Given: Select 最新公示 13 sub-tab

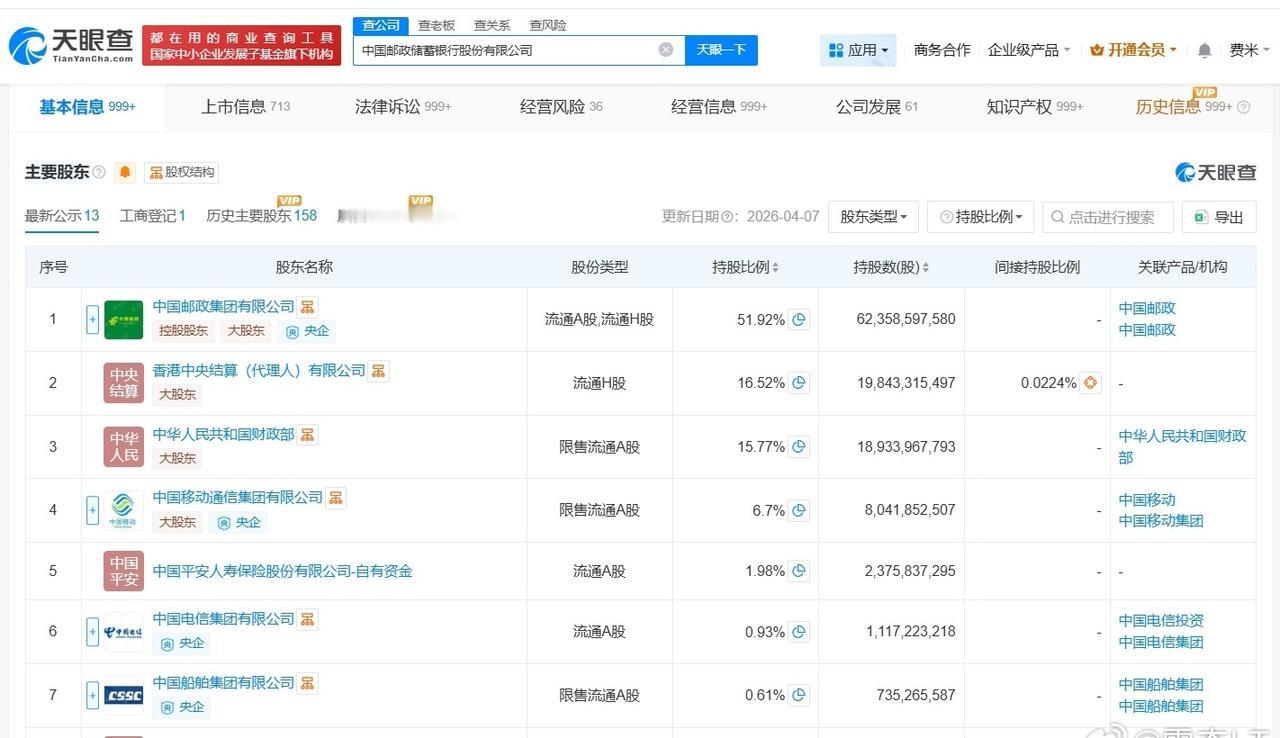Looking at the screenshot, I should click(62, 216).
